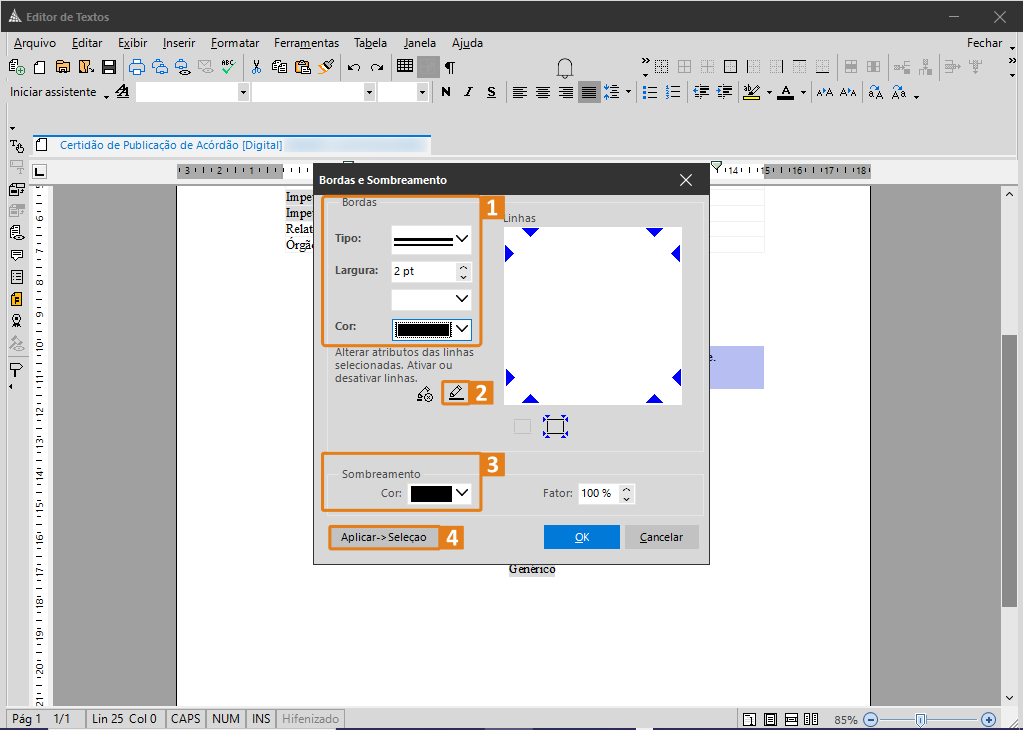Click the Largura 2 pt input field
This screenshot has width=1023, height=730.
coord(423,271)
